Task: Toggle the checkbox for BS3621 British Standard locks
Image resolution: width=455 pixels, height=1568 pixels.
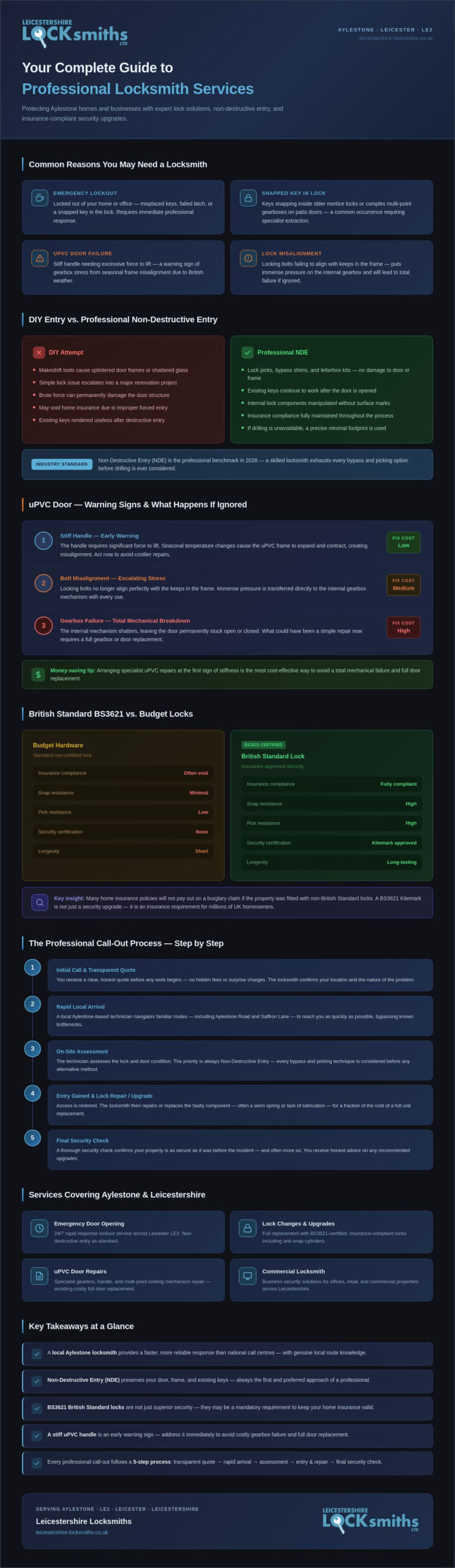Action: (37, 1409)
